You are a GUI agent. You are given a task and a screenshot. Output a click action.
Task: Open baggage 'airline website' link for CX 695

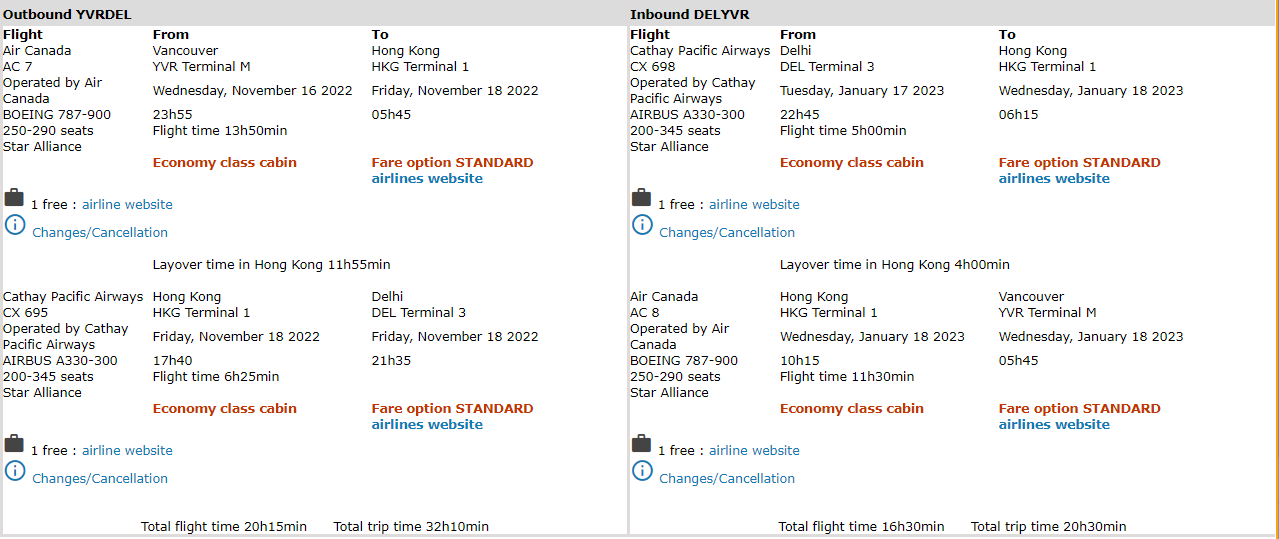pos(127,451)
